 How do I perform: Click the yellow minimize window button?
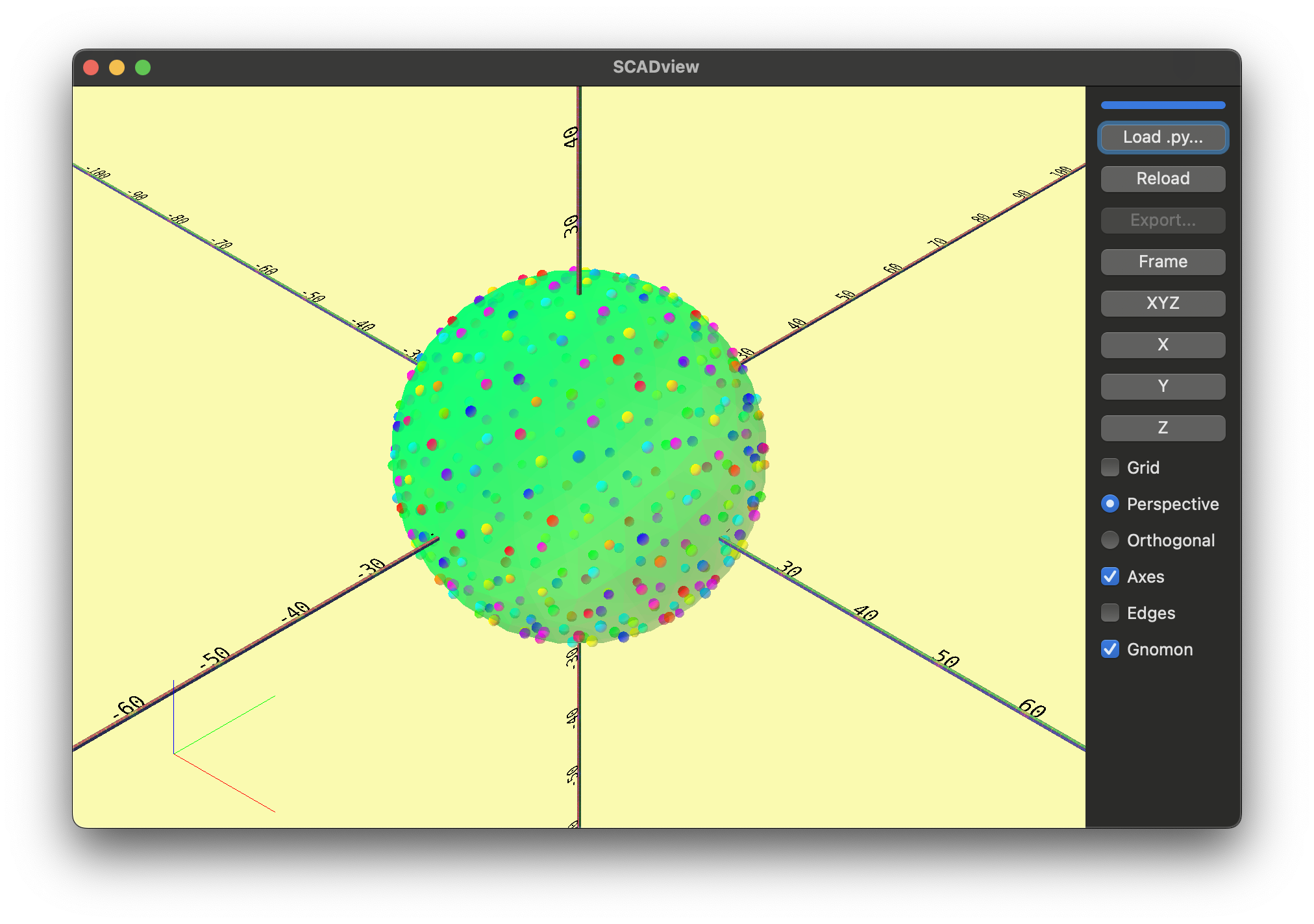coord(117,67)
